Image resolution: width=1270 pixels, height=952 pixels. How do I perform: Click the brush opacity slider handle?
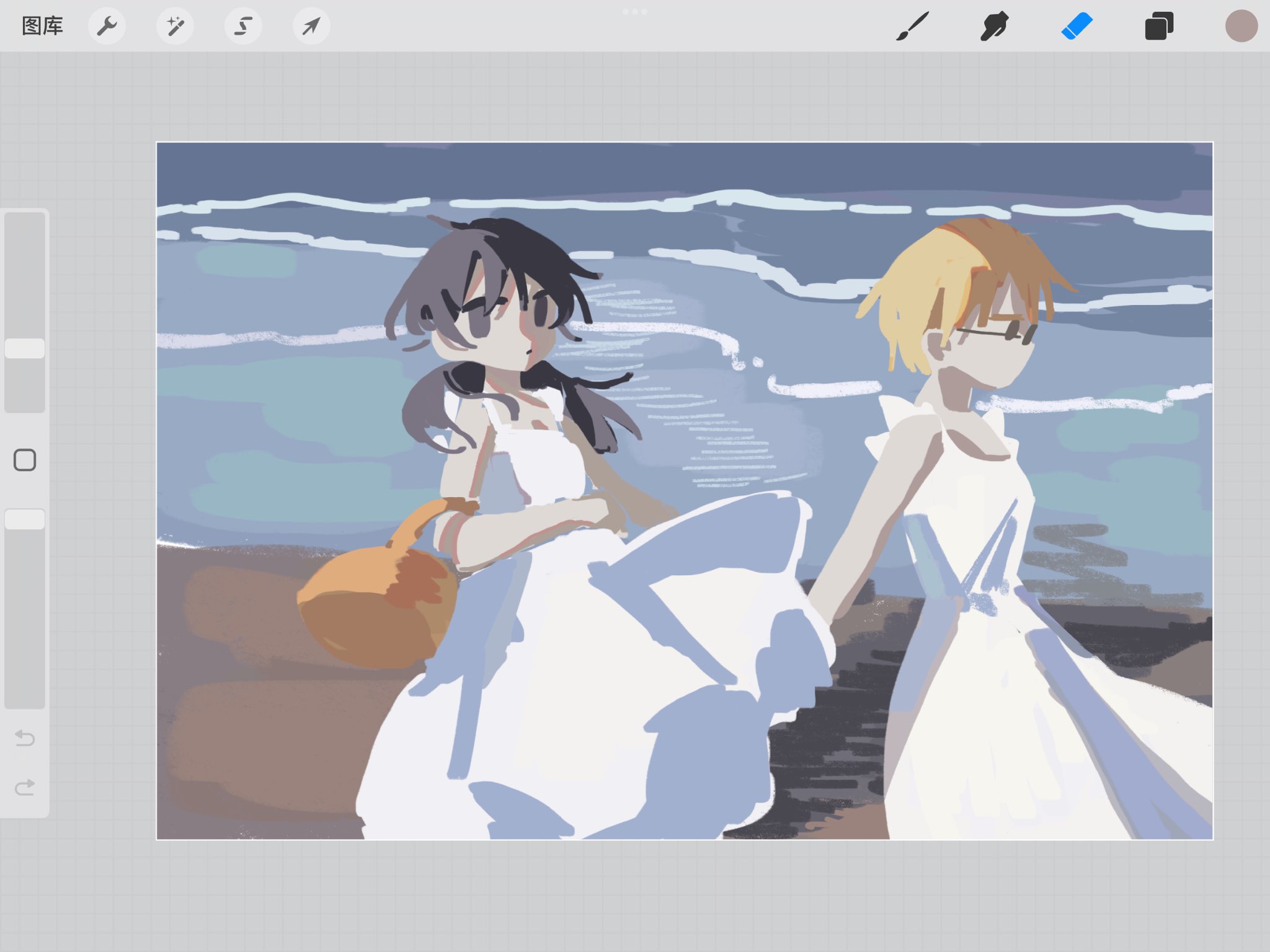pos(25,519)
